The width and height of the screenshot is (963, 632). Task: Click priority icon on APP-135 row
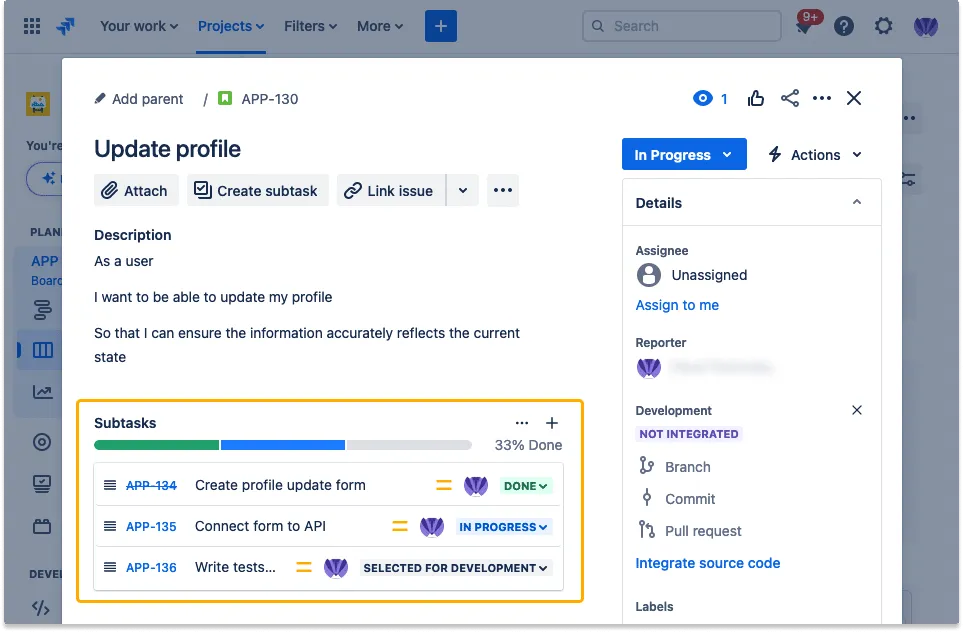click(400, 526)
